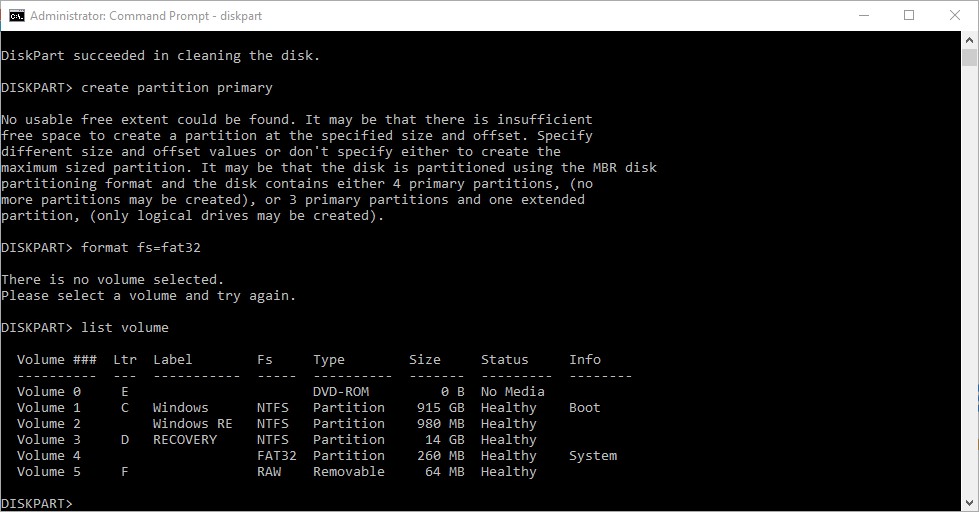Maximize the Command Prompt window

pyautogui.click(x=909, y=16)
